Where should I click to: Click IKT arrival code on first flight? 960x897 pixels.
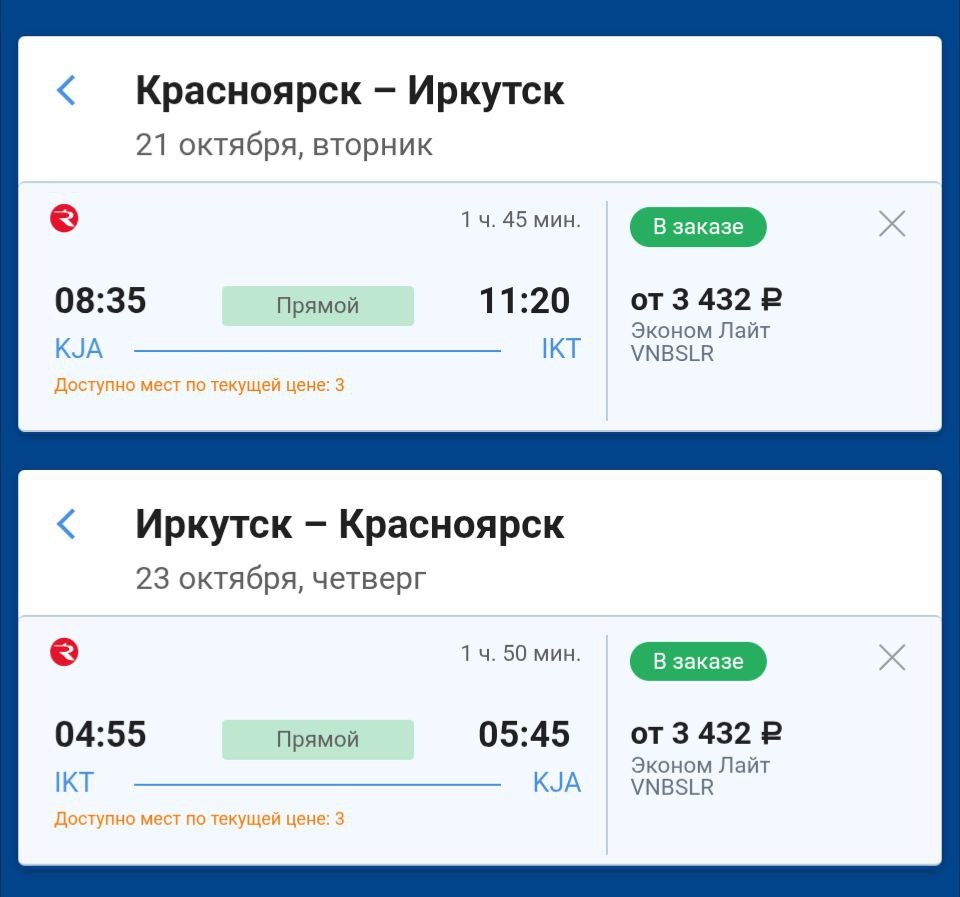(560, 349)
